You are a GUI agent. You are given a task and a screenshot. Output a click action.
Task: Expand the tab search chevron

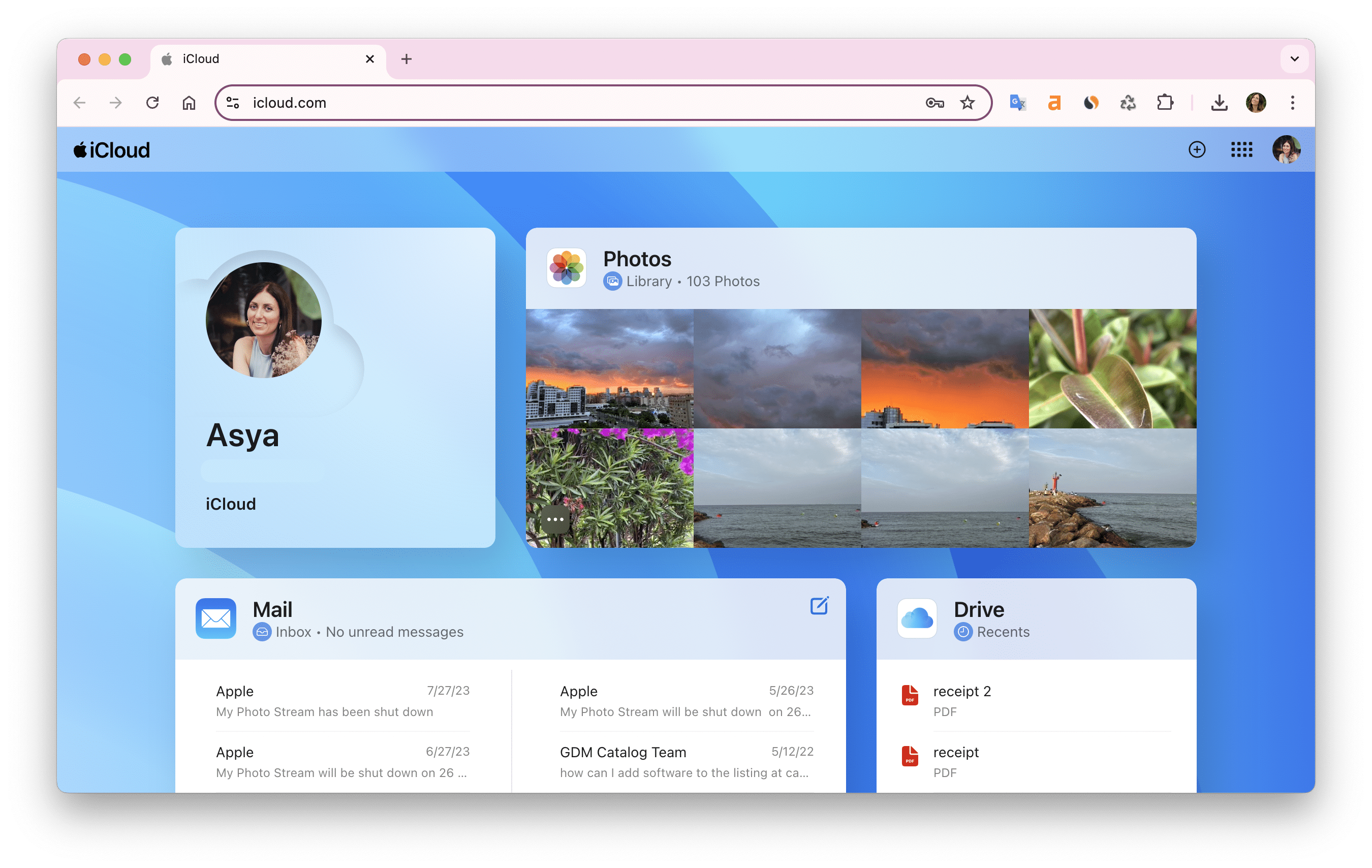(x=1295, y=59)
